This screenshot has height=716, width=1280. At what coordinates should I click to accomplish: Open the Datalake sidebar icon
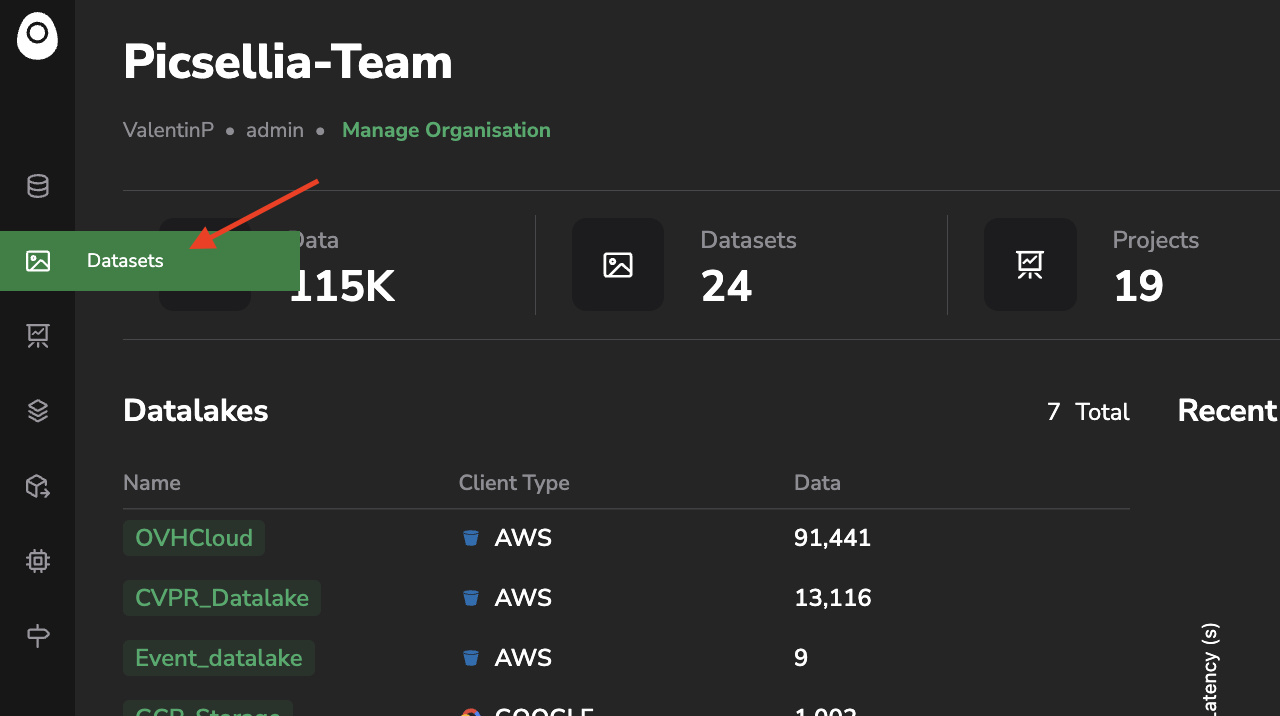tap(38, 186)
